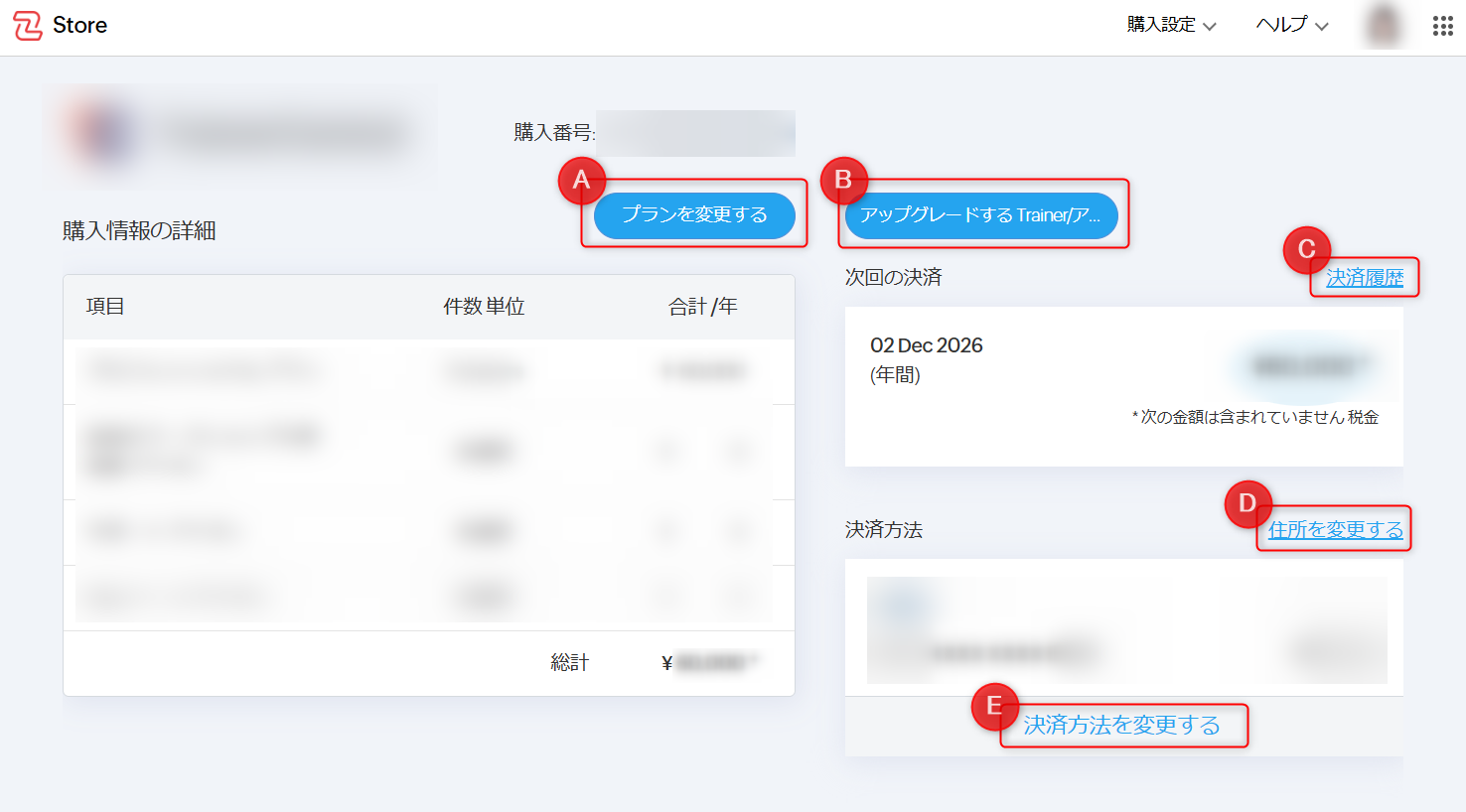This screenshot has width=1466, height=812.
Task: Click the Store title text
Action: [x=79, y=26]
